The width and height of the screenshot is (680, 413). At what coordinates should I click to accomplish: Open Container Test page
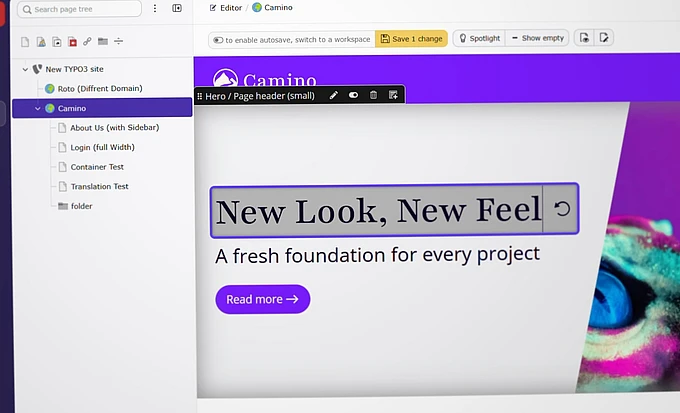tap(97, 167)
